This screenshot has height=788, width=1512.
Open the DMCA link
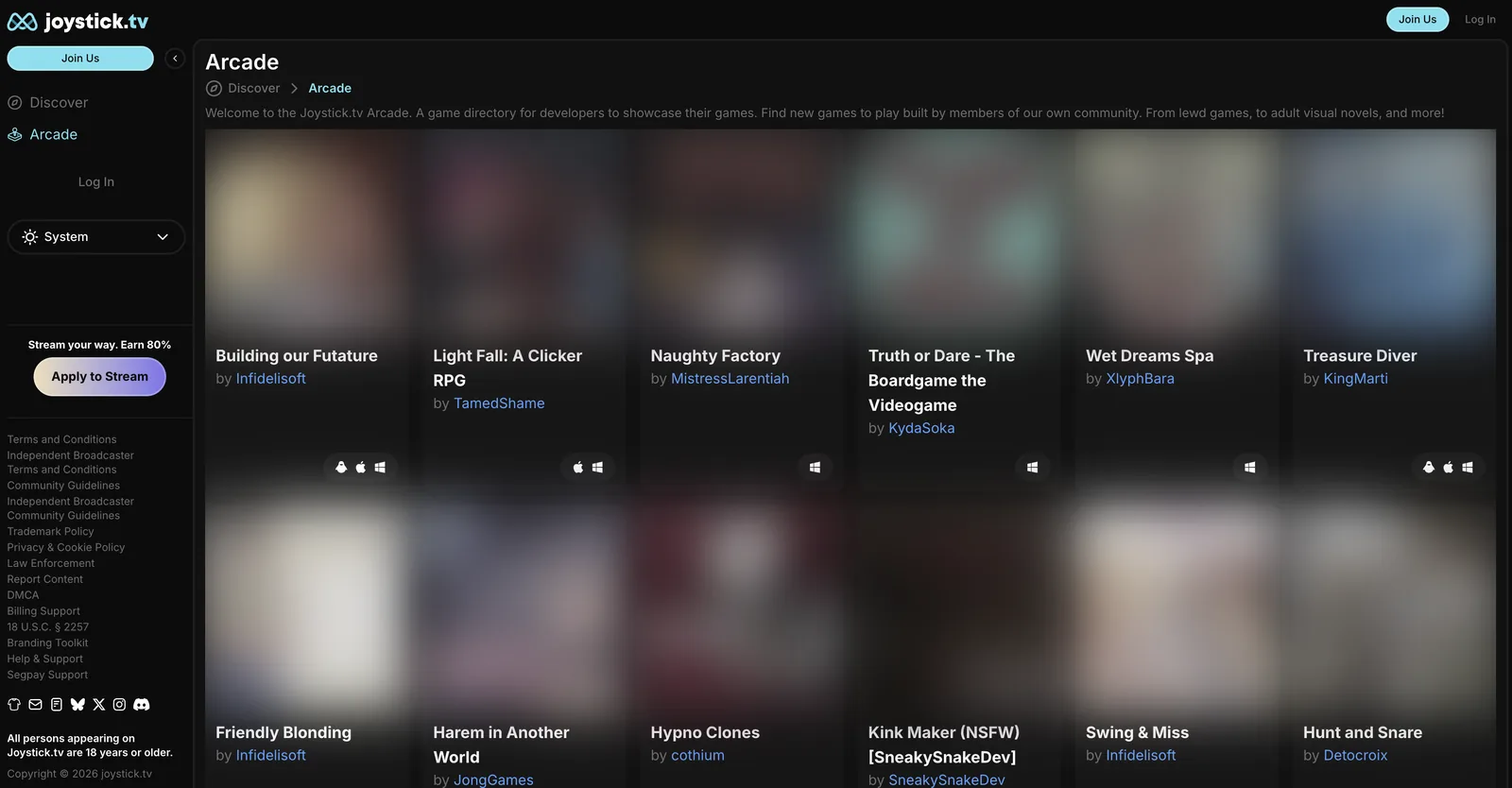[24, 595]
